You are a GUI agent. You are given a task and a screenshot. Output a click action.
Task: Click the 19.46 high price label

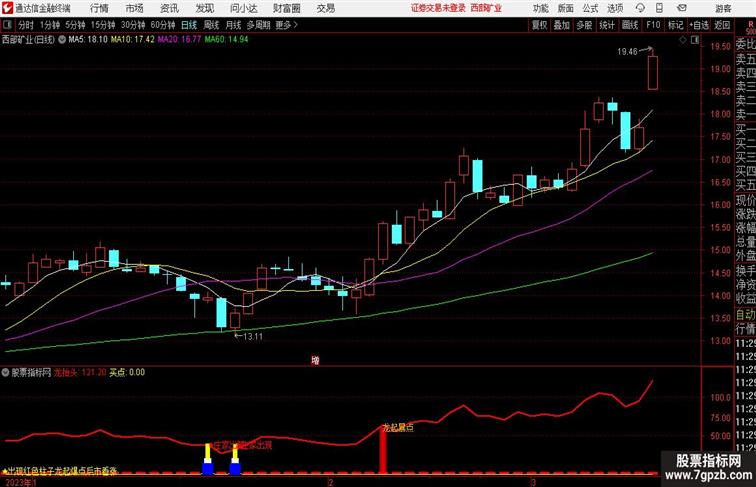(x=627, y=52)
